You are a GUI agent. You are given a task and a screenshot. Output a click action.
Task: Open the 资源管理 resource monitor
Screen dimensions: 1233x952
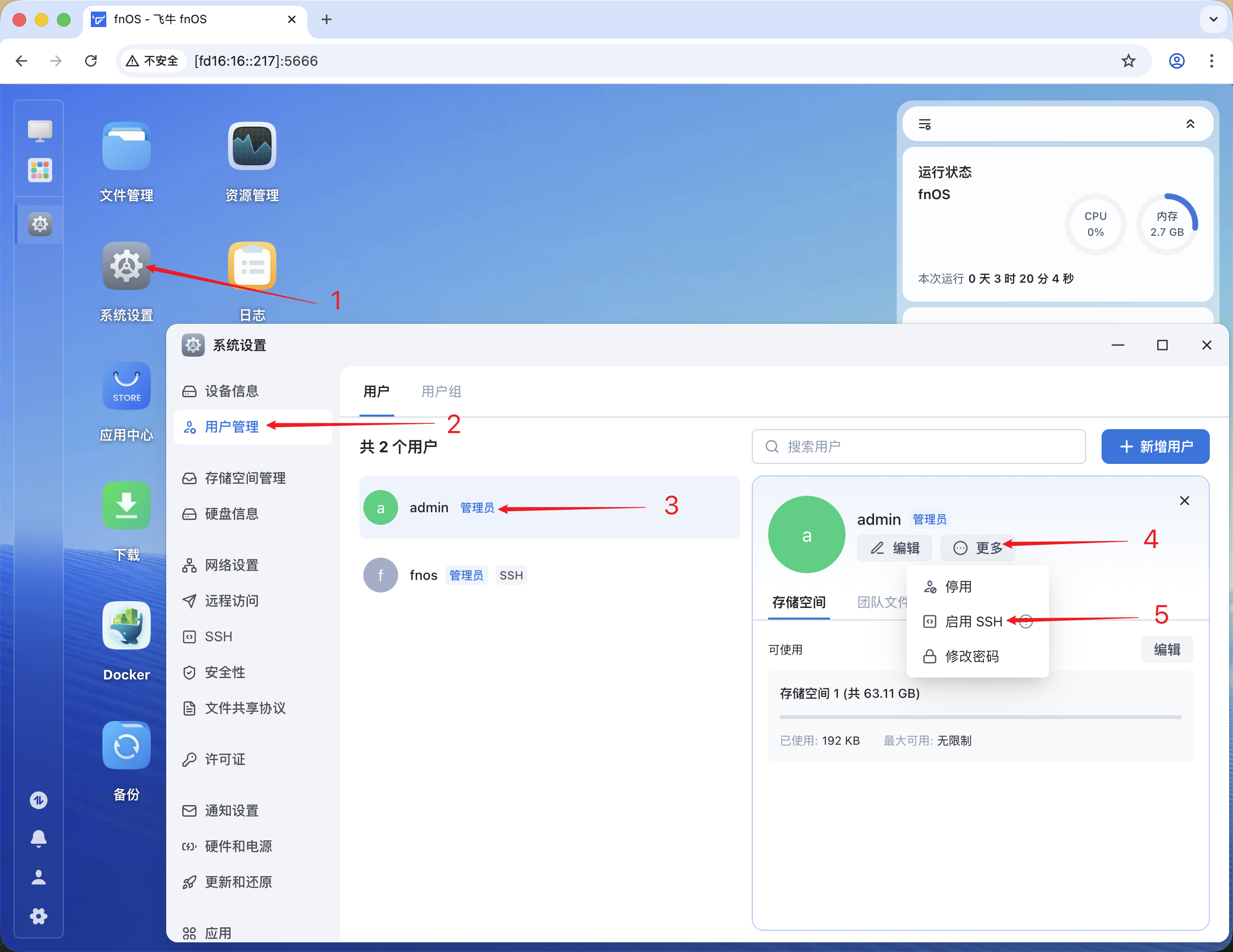click(252, 146)
